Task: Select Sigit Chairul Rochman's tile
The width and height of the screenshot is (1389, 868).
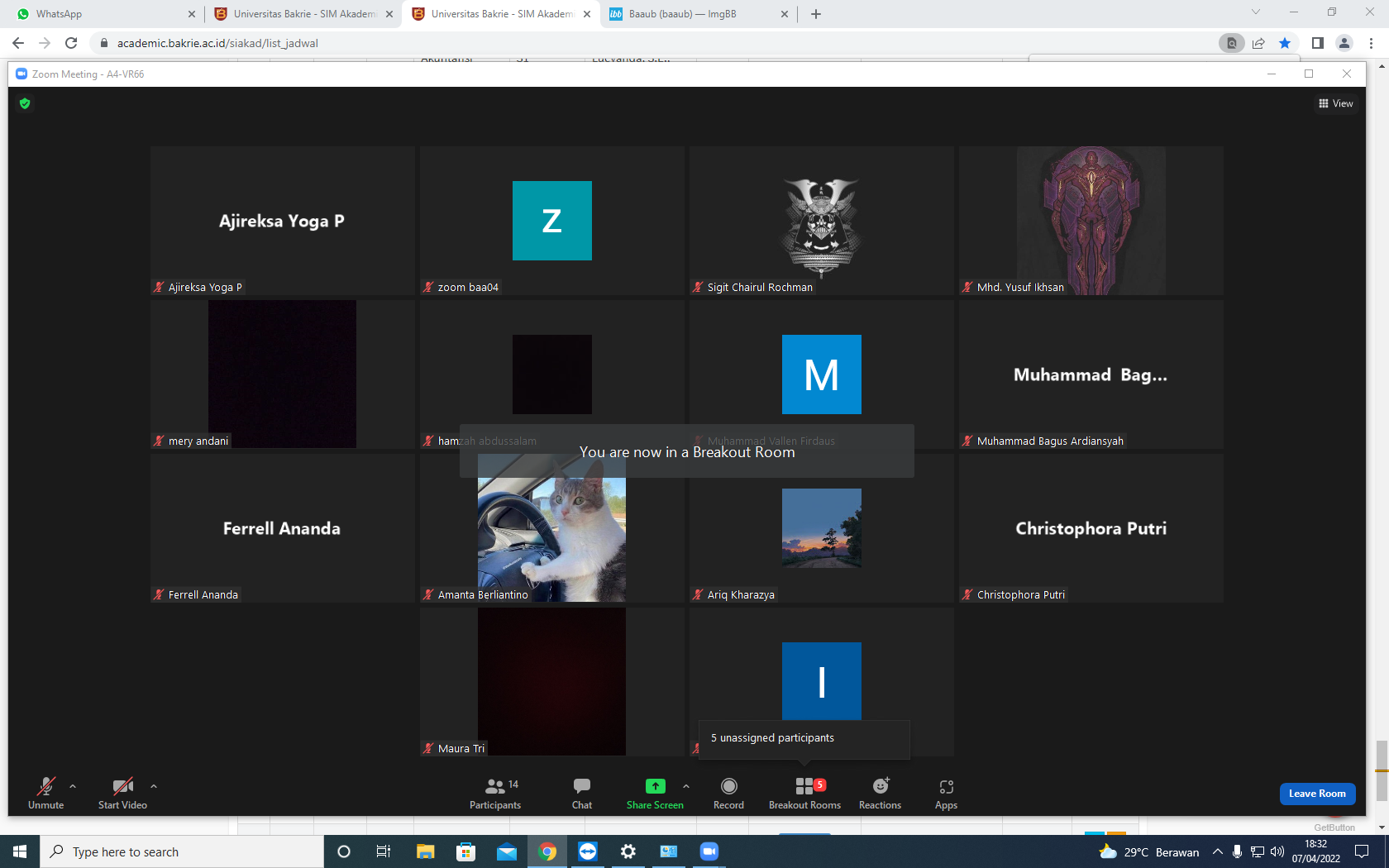Action: pyautogui.click(x=822, y=221)
